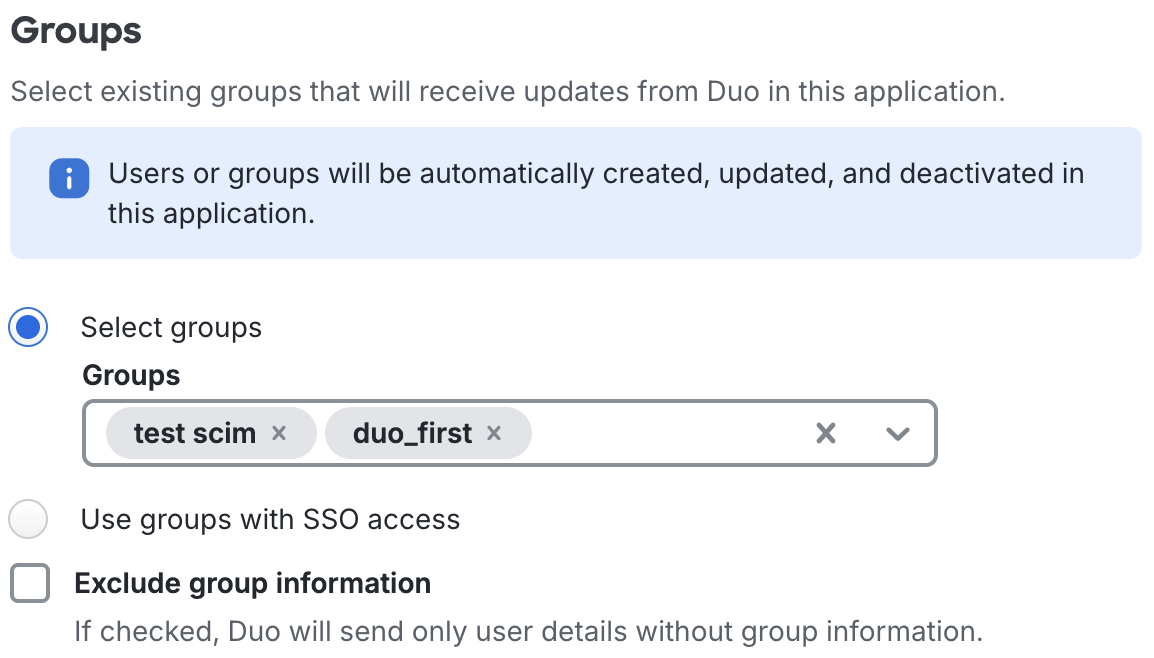Click the Groups section heading
The height and width of the screenshot is (658, 1154).
coord(74,31)
